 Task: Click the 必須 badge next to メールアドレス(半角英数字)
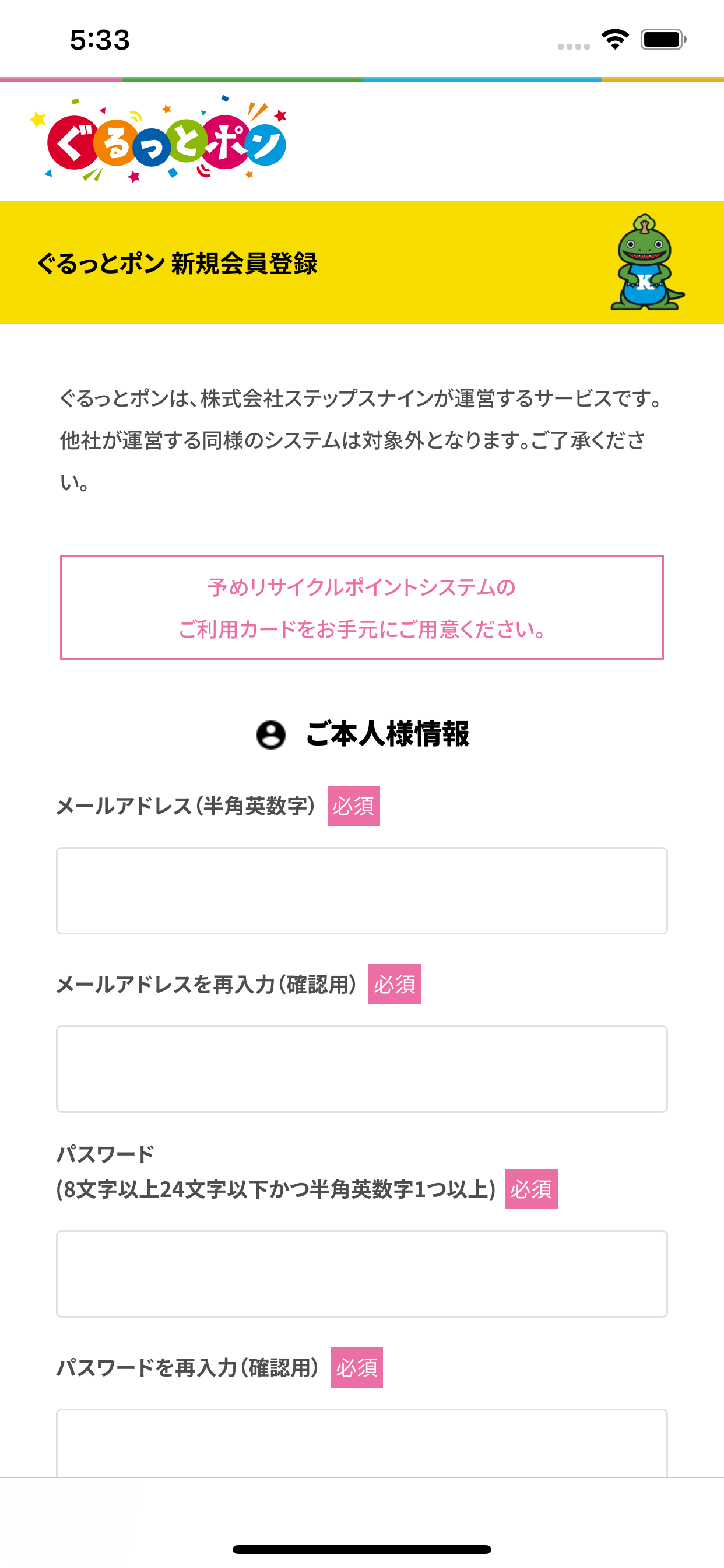[353, 806]
